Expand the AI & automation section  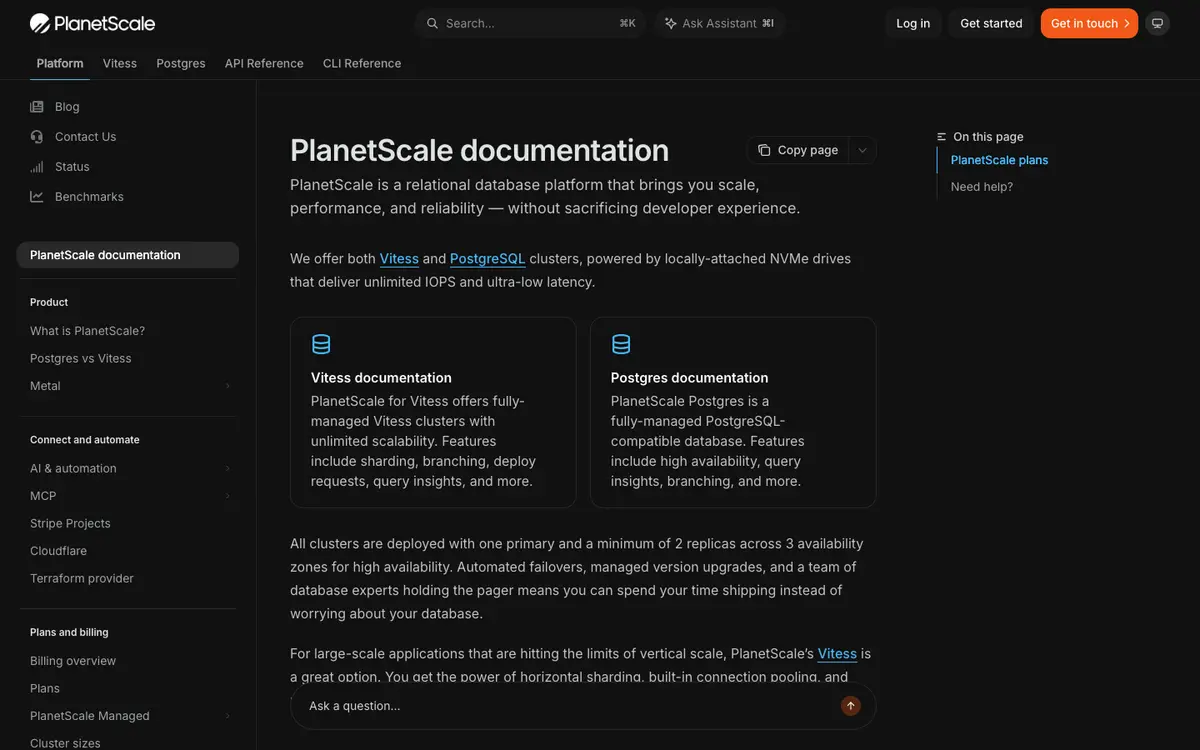pyautogui.click(x=228, y=468)
